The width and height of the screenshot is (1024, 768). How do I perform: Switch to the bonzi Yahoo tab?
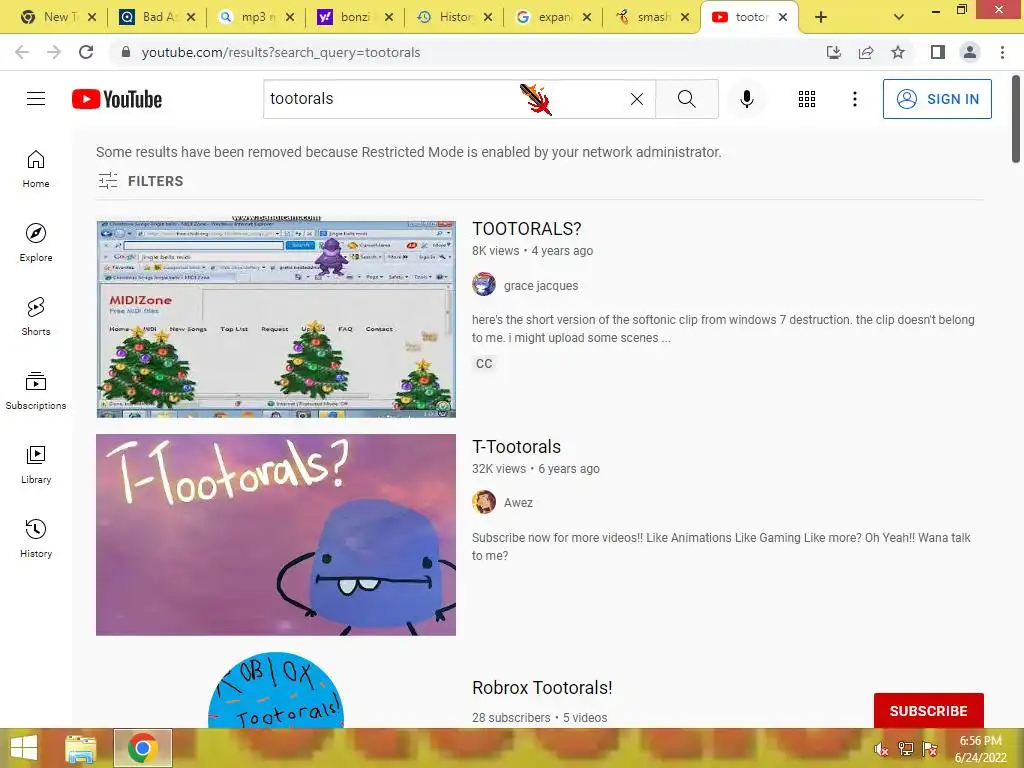354,17
